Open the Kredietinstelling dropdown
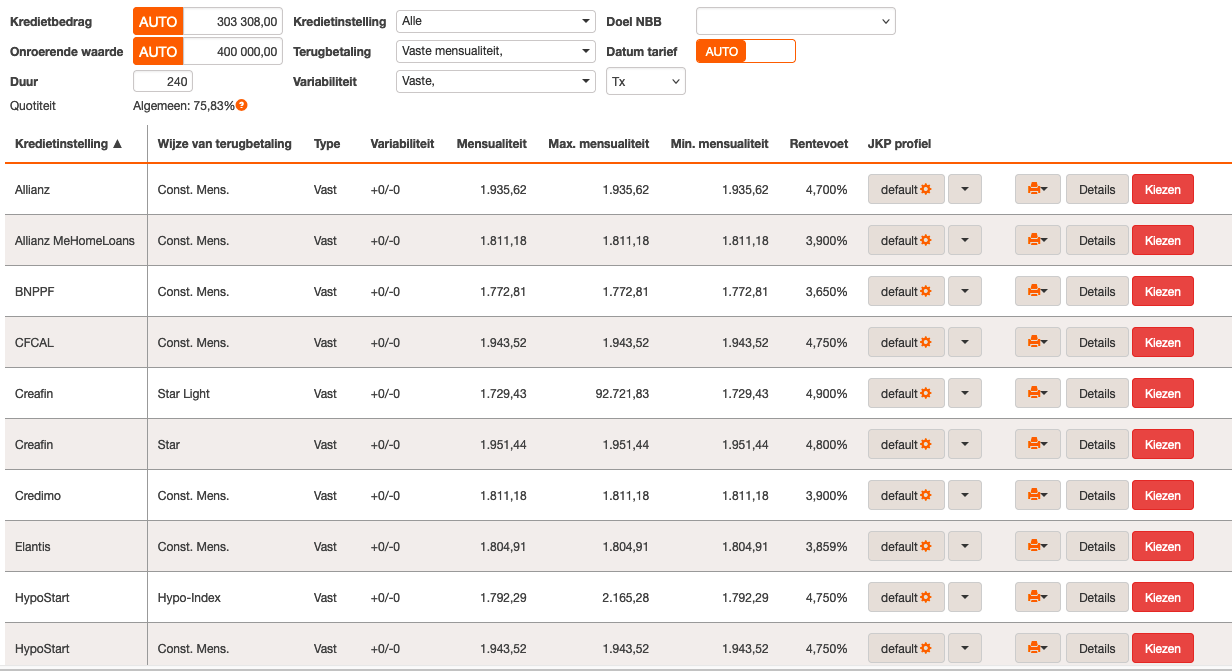The height and width of the screenshot is (671, 1232). click(x=495, y=22)
